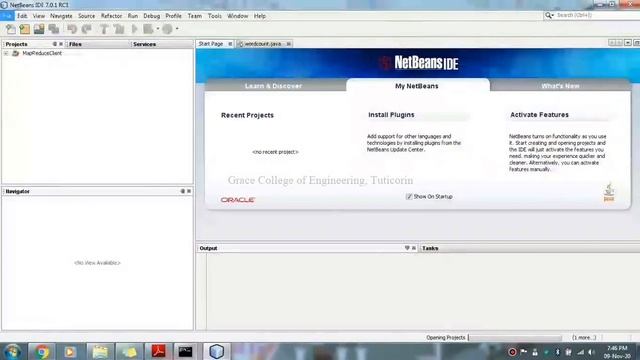Open the View menu

click(39, 16)
